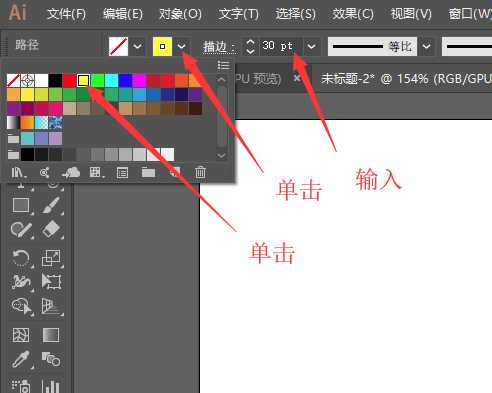Open the 编辑(E) menu

point(123,14)
